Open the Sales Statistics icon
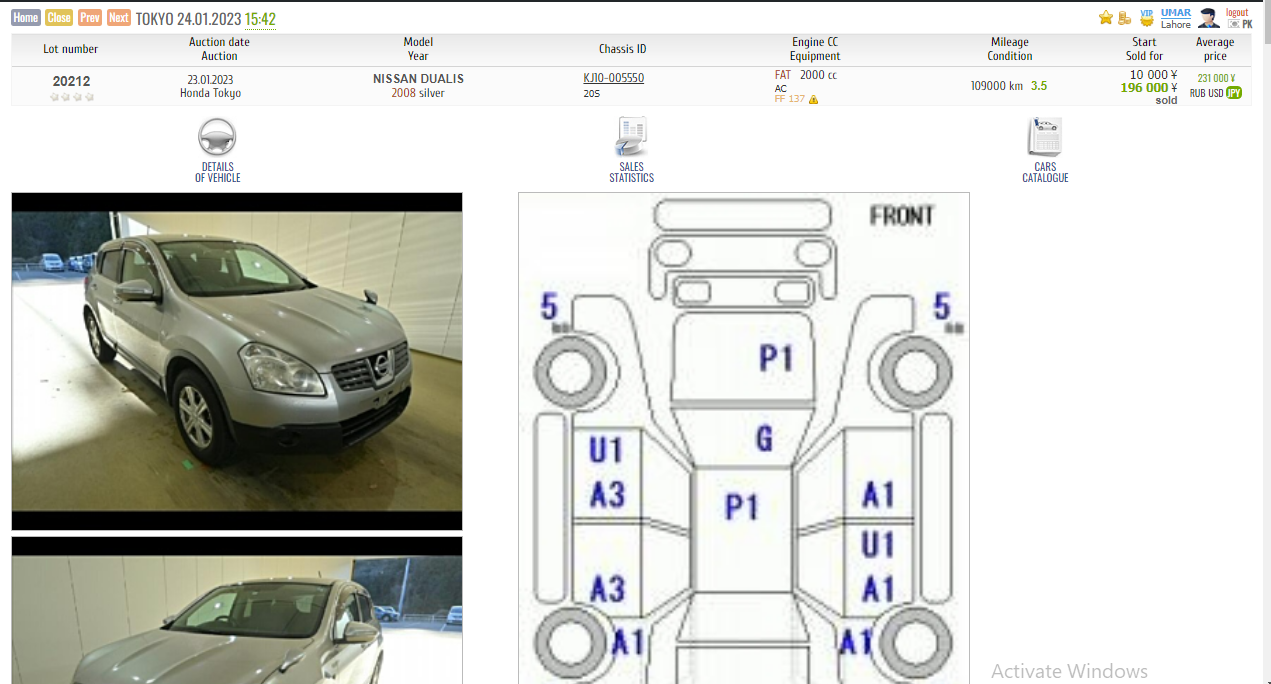 pyautogui.click(x=631, y=137)
